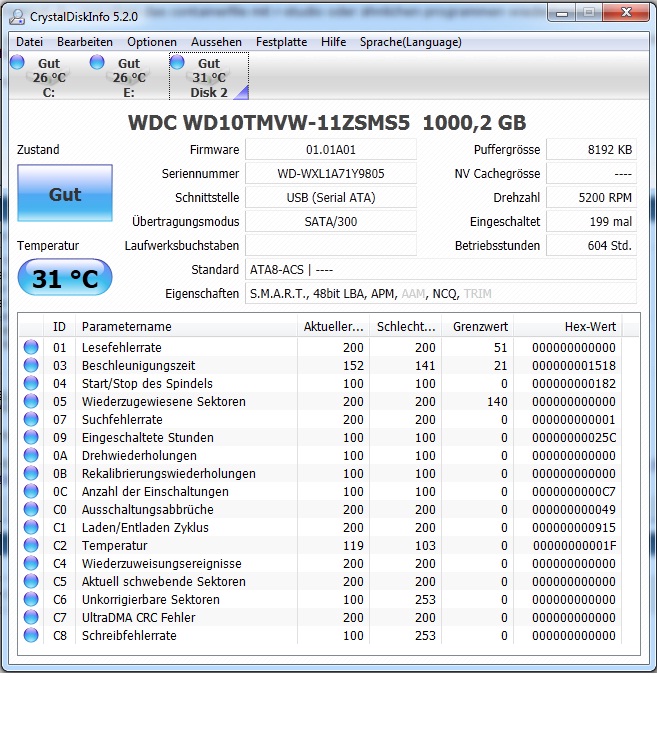Click the Seriennummer field WD-WXL1A71Y9805
This screenshot has height=755, width=657.
click(331, 173)
